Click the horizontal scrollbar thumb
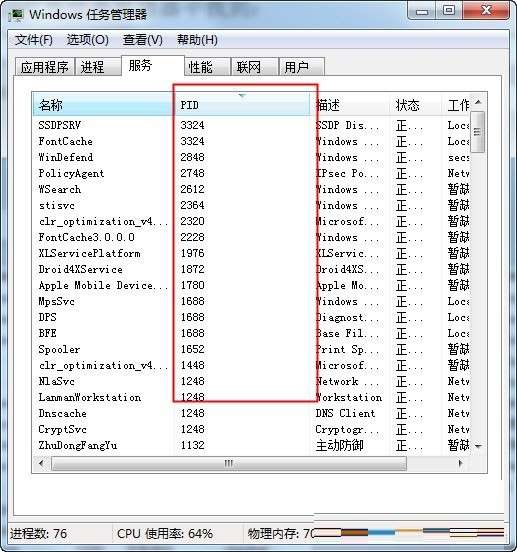The height and width of the screenshot is (552, 517). (229, 464)
